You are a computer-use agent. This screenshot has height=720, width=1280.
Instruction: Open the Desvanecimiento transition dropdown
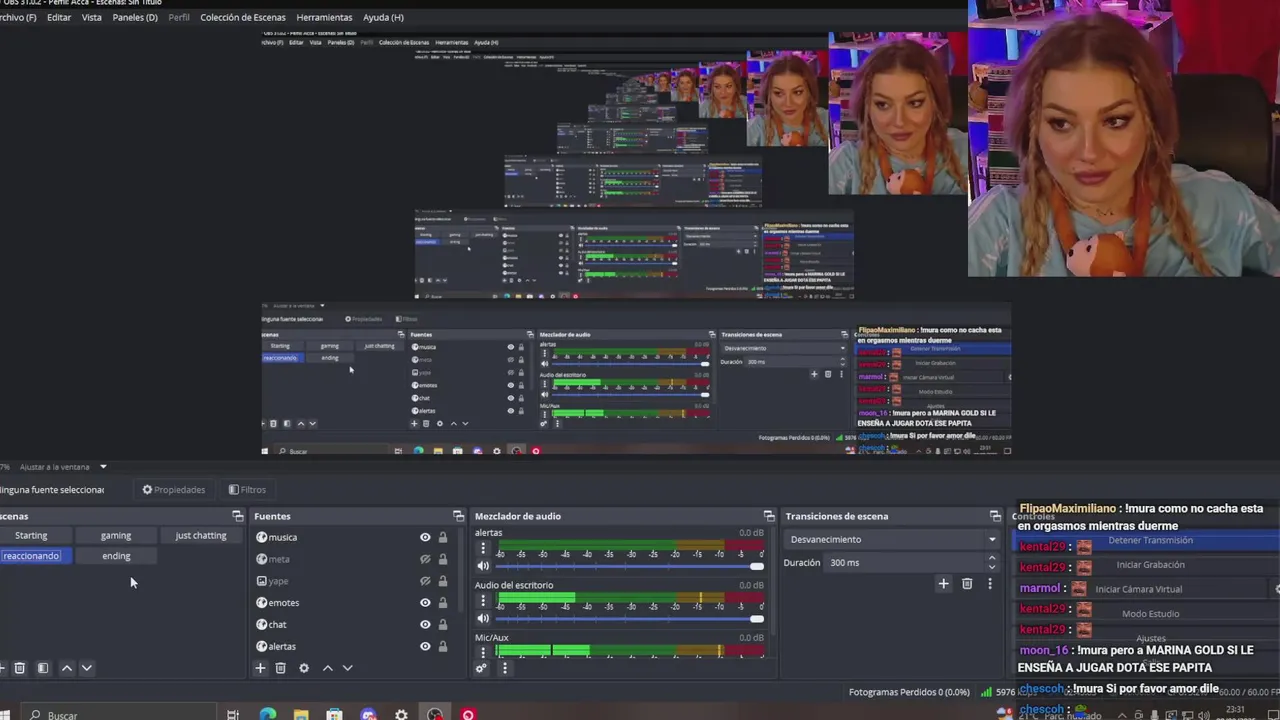pos(893,539)
